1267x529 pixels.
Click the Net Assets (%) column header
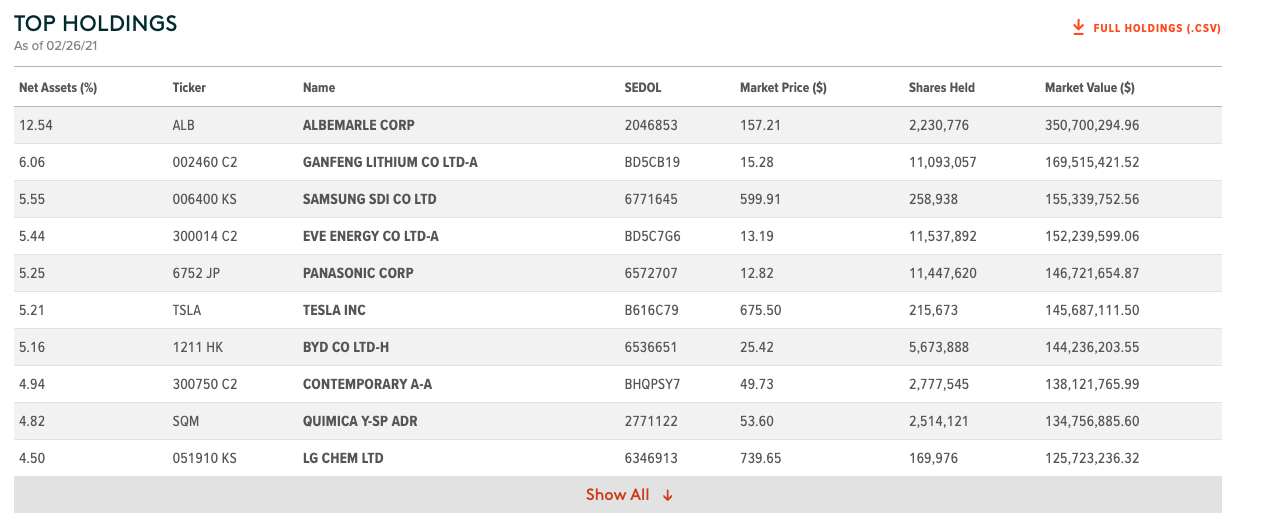coord(58,88)
